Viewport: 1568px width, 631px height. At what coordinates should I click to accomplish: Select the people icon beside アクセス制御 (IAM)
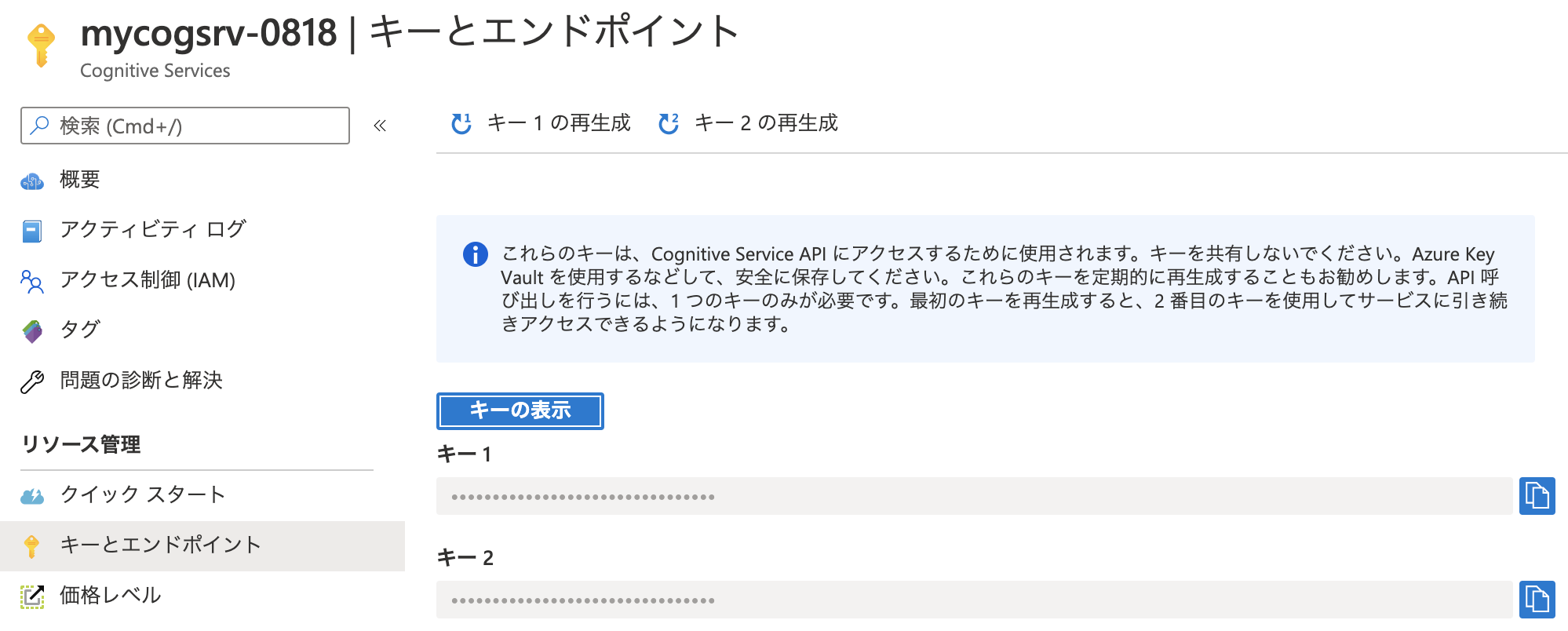(32, 280)
